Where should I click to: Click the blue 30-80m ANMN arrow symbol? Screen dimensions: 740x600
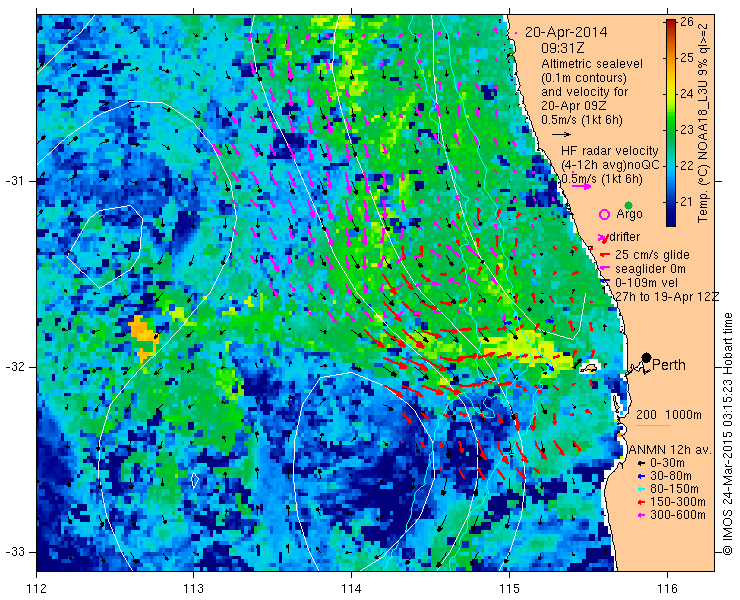641,476
